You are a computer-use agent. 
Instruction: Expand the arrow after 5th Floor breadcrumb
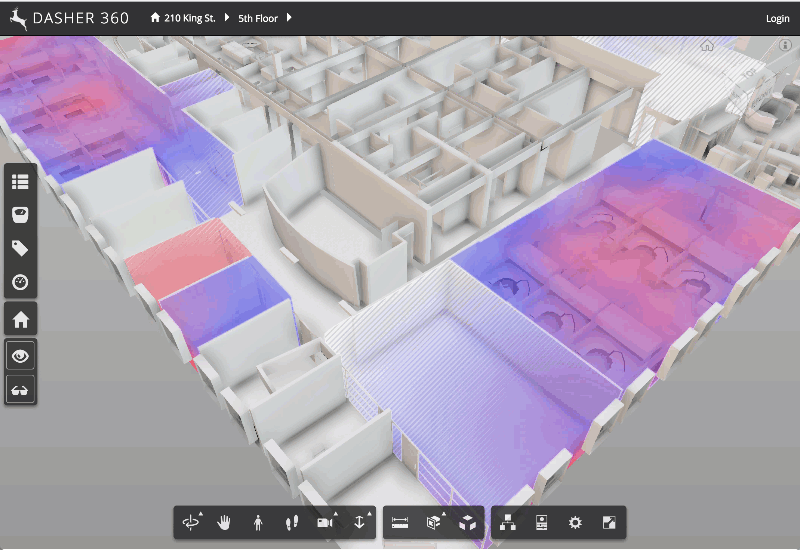[x=289, y=18]
